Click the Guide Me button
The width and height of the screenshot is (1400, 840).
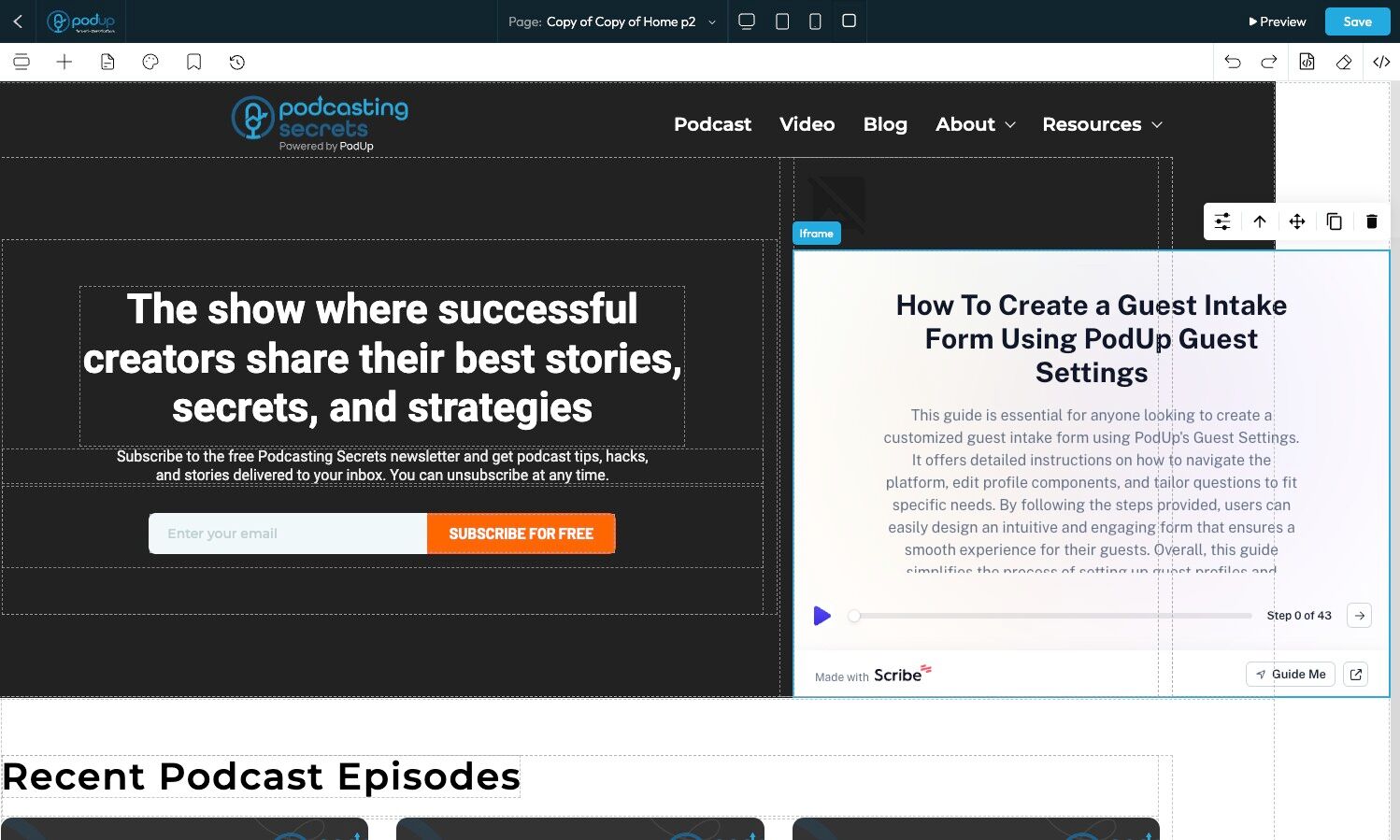click(x=1291, y=674)
